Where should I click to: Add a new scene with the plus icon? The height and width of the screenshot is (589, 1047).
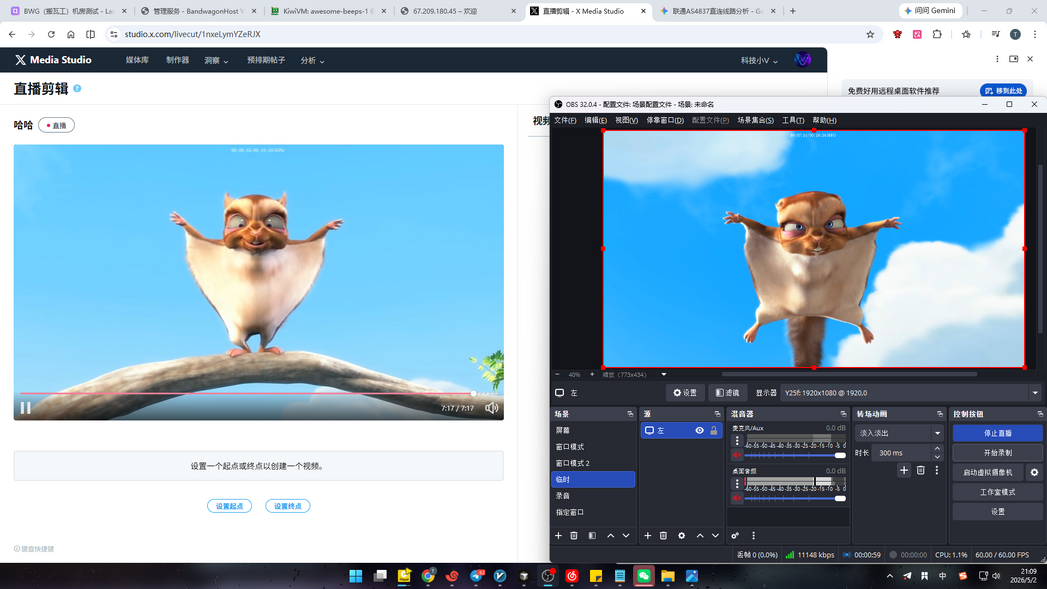coord(558,536)
